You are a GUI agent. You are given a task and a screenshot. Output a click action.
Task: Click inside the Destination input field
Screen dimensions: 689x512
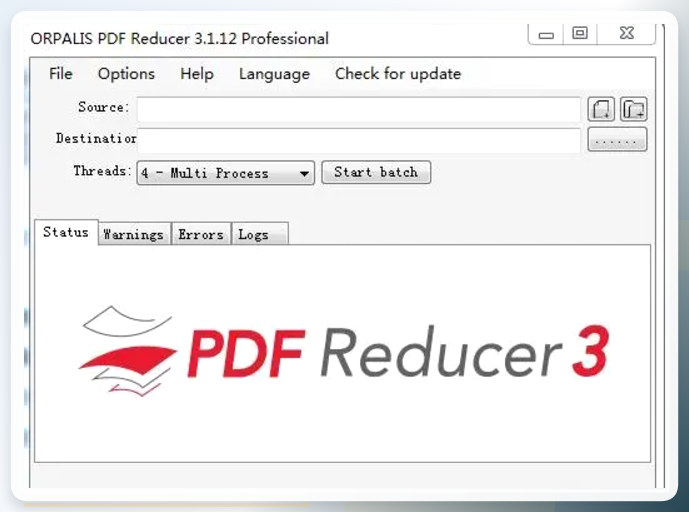coord(359,141)
